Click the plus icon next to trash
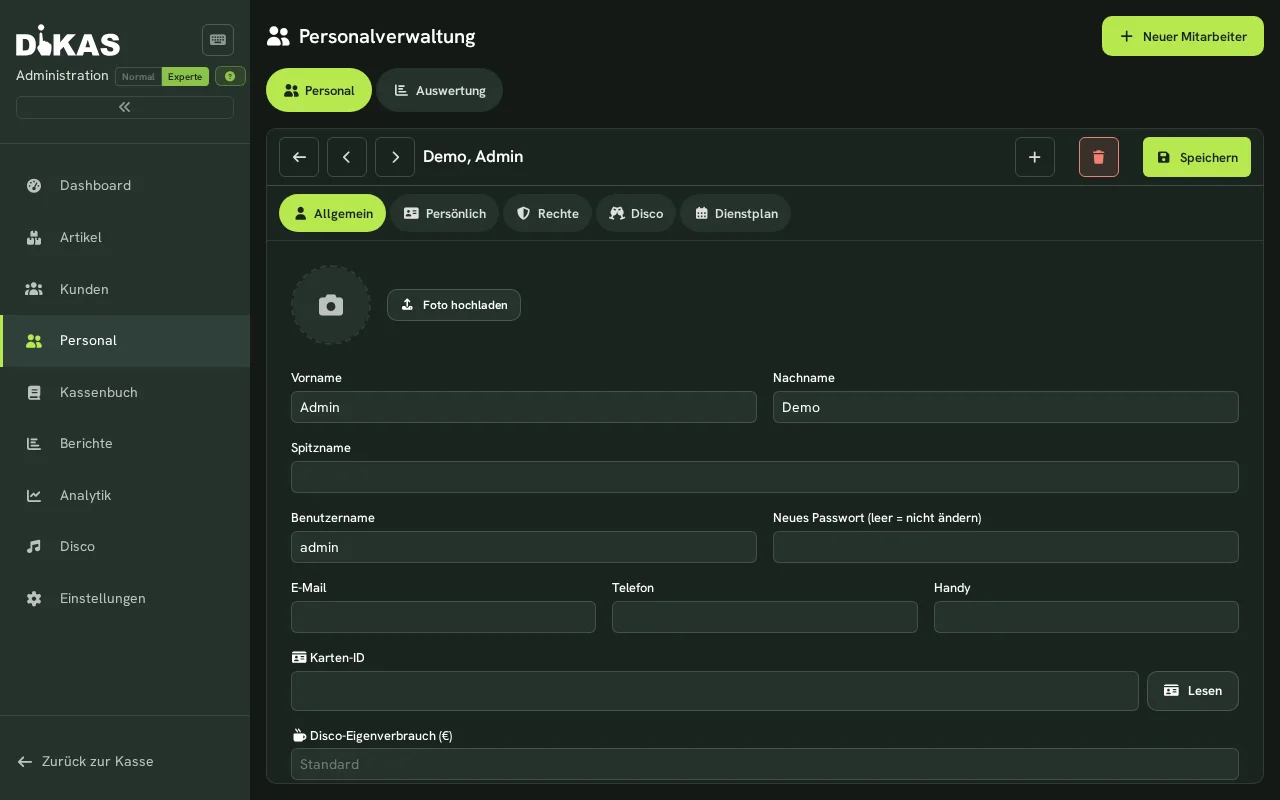The image size is (1280, 800). tap(1035, 157)
